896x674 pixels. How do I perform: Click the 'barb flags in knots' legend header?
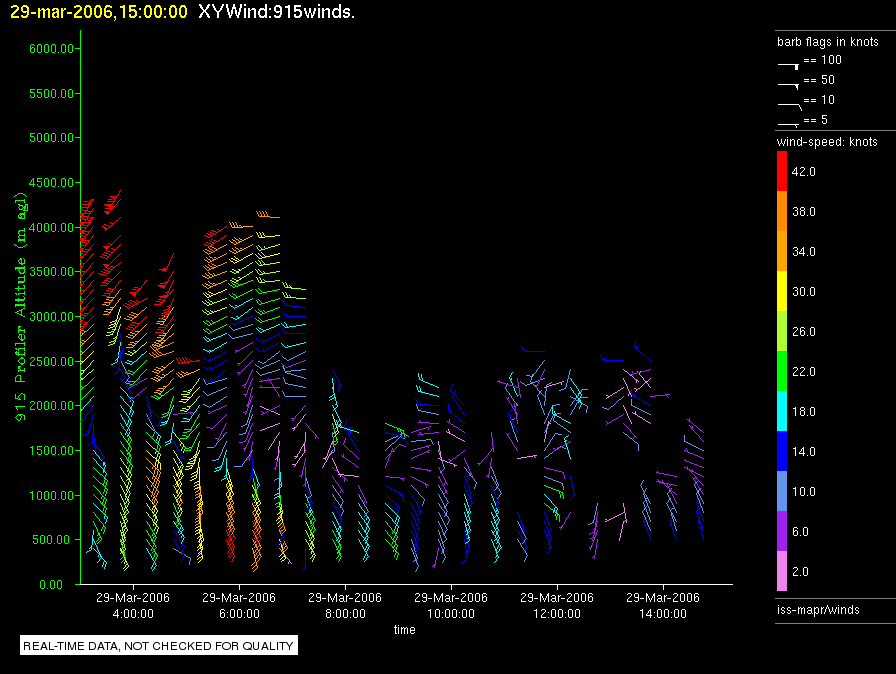827,42
